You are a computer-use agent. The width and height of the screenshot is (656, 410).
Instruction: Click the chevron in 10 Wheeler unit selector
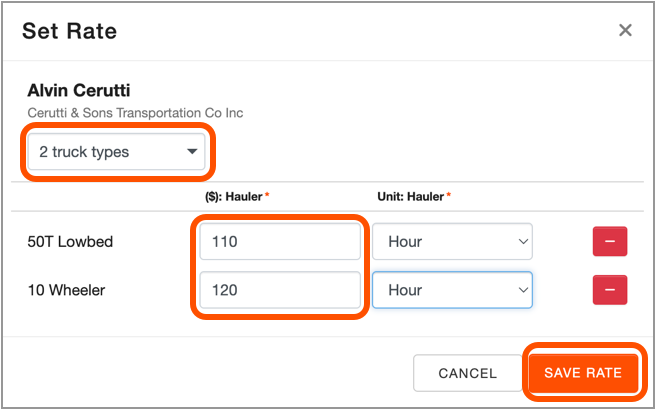click(x=523, y=290)
